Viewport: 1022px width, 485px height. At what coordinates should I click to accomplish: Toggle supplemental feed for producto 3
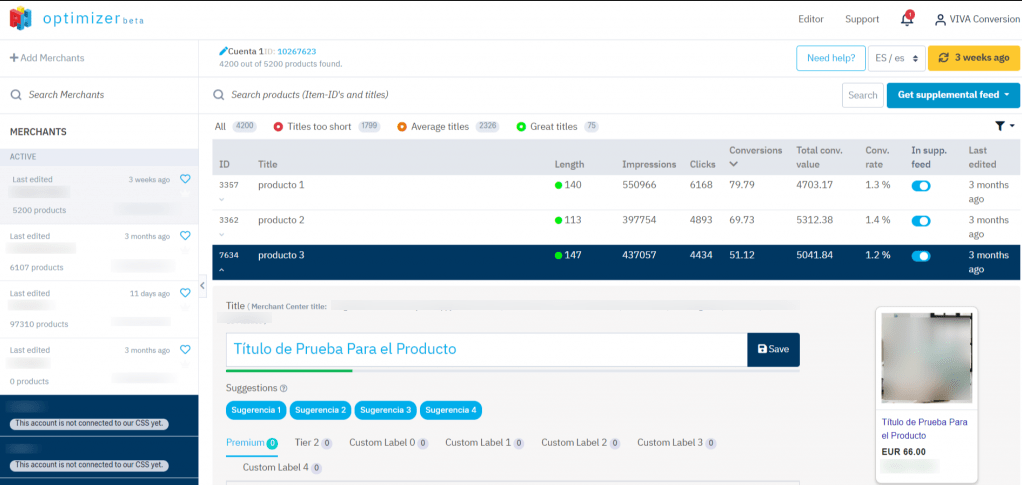click(920, 256)
